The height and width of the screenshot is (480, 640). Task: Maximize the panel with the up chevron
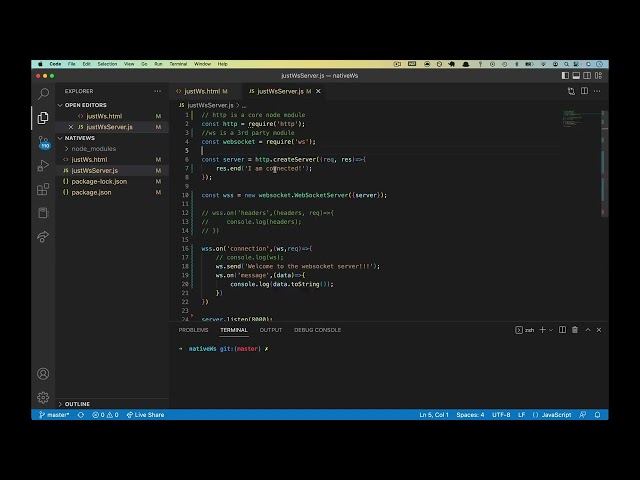coord(588,330)
